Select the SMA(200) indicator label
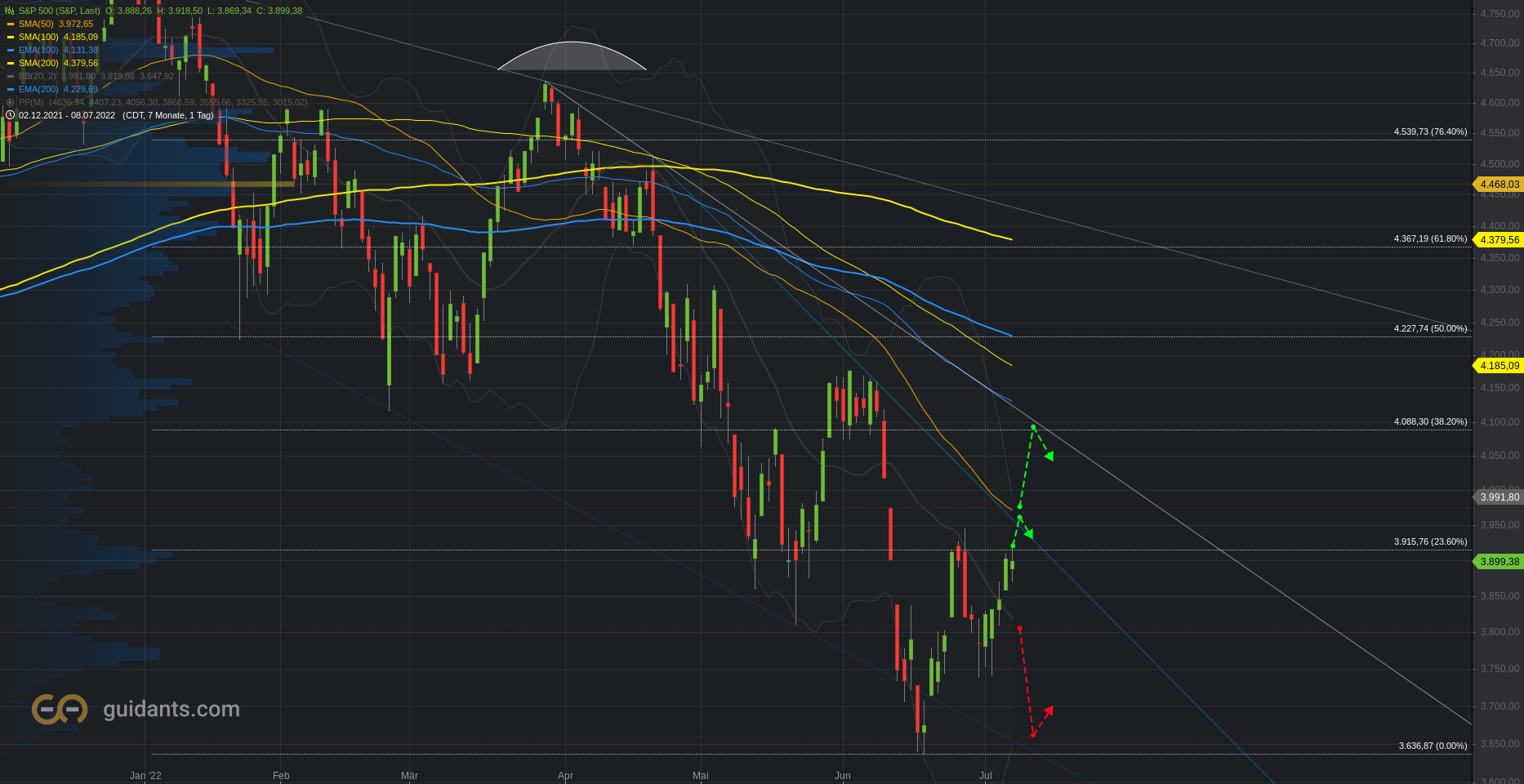 (x=38, y=63)
